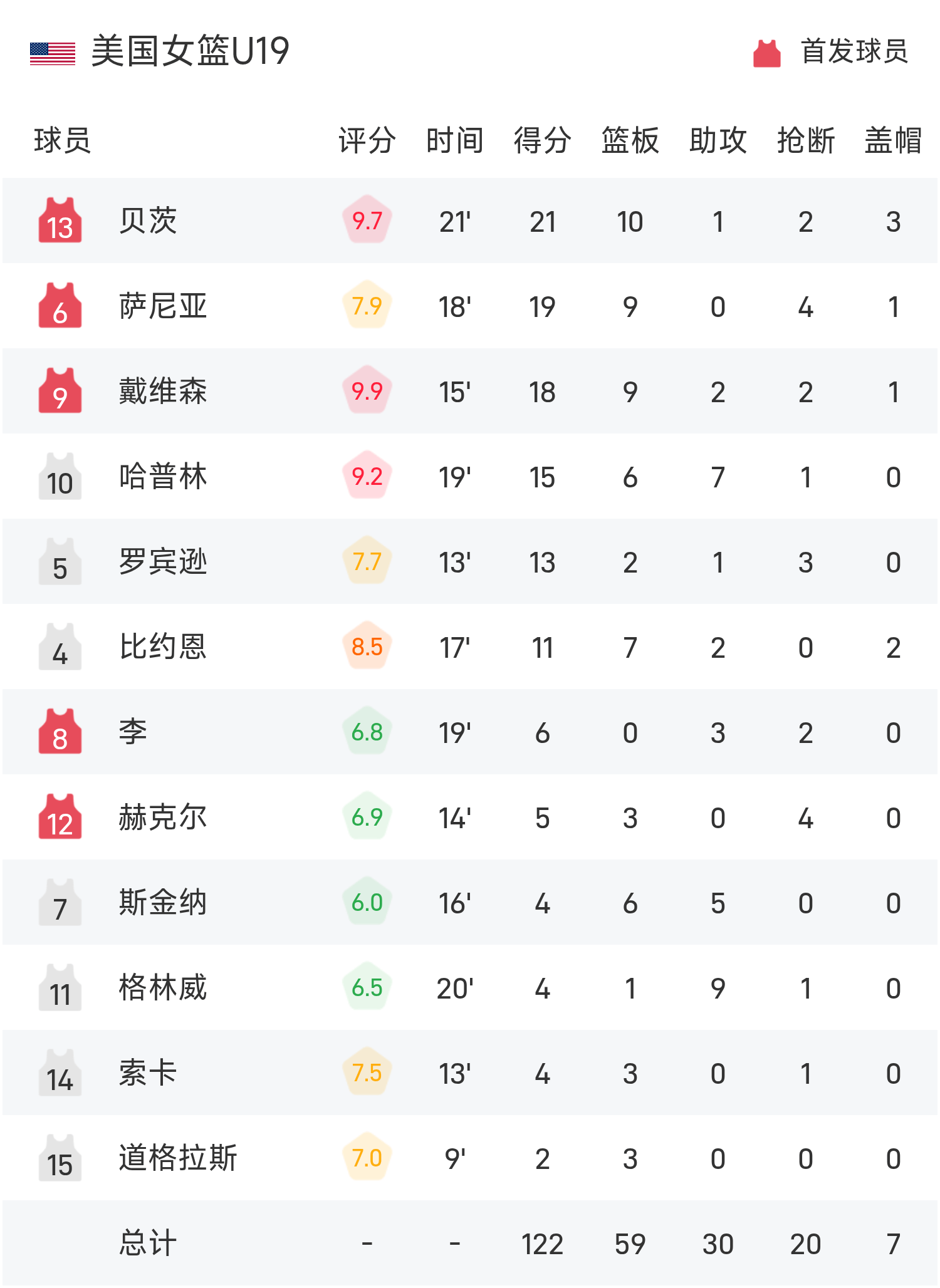Screen dimensions: 940x1288
Task: Click the 9.9 rating badge
Action: [367, 392]
